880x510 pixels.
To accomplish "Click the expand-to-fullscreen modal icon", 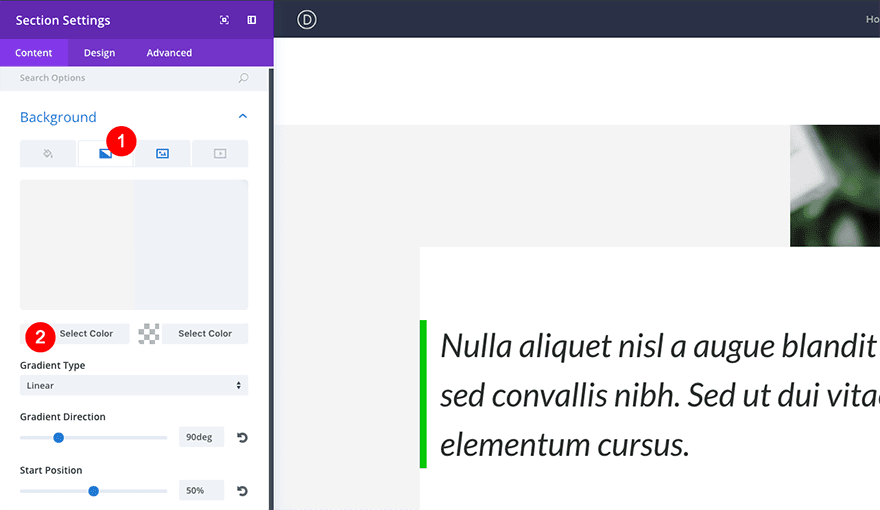I will (x=224, y=20).
